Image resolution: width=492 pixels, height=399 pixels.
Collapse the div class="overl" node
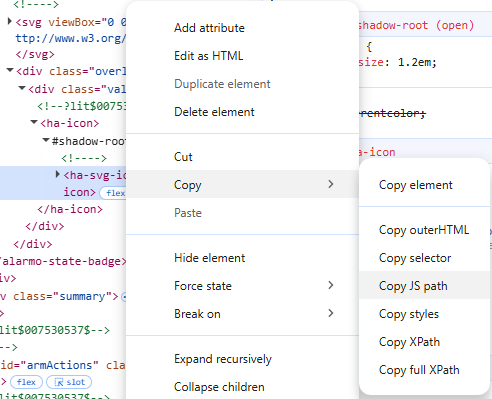[x=10, y=70]
